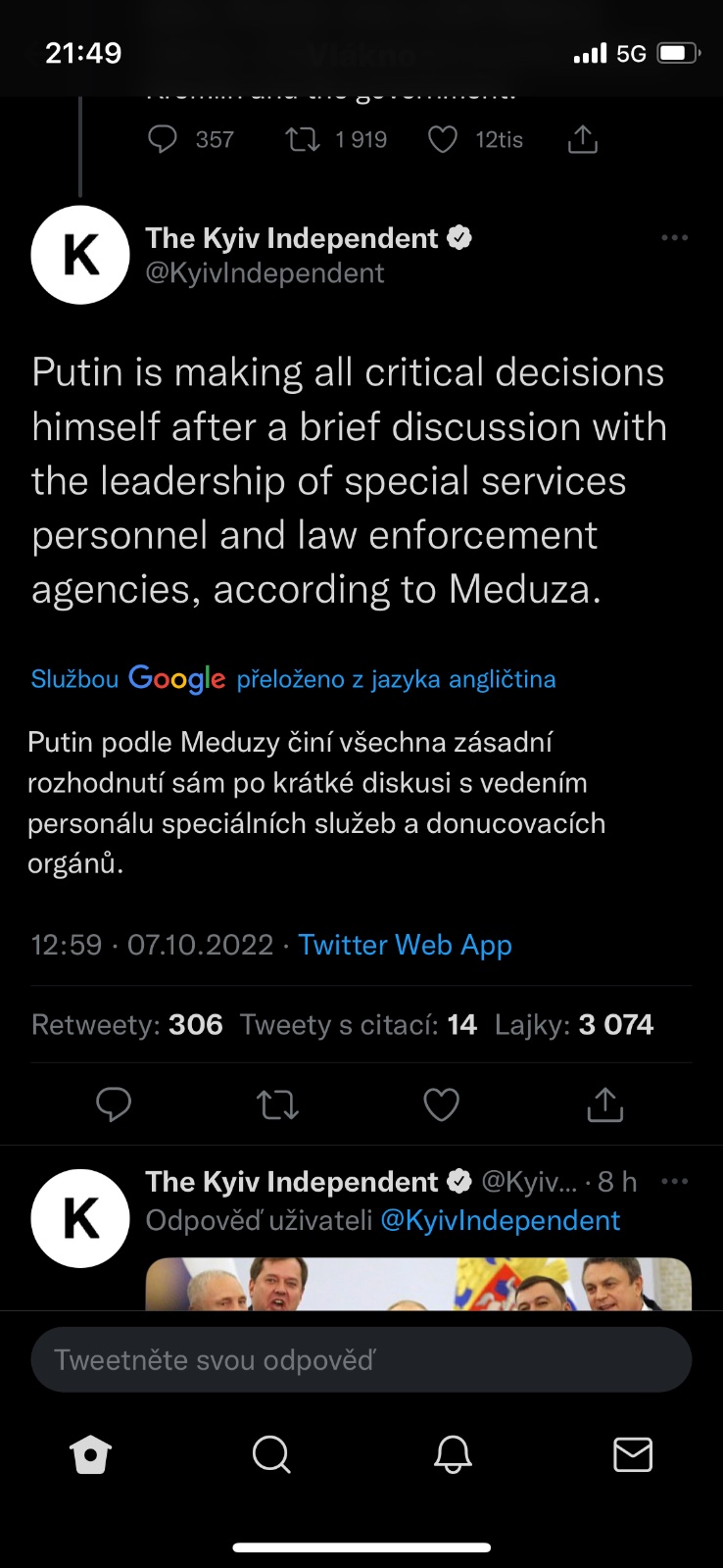723x1568 pixels.
Task: Like the main Kyiv Independent tweet
Action: pos(441,1104)
